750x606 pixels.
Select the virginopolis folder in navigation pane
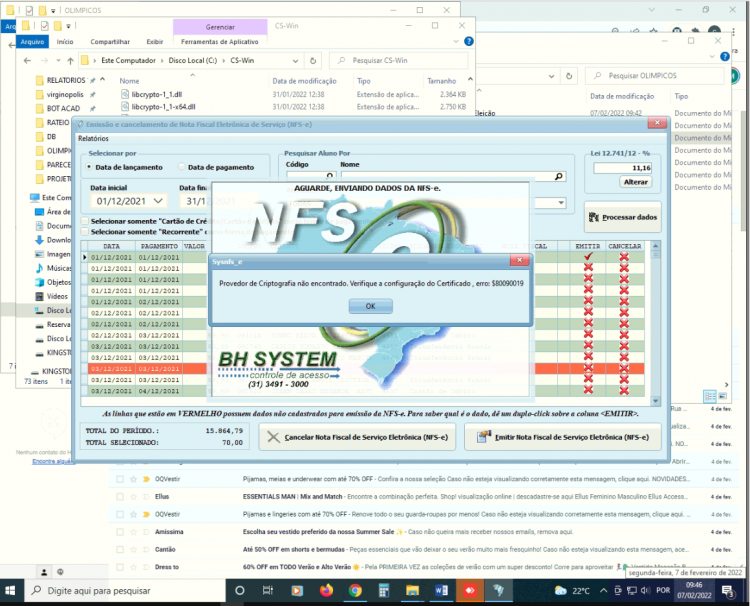pos(65,94)
